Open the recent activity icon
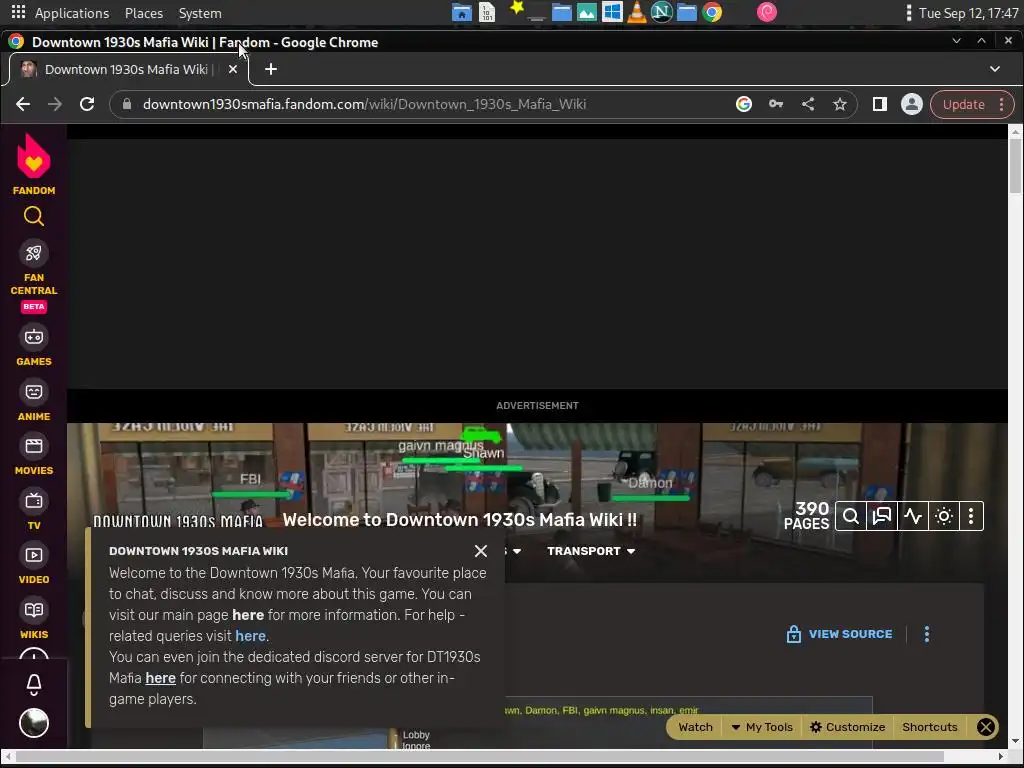Screen dimensions: 1024x768 pyautogui.click(x=912, y=517)
